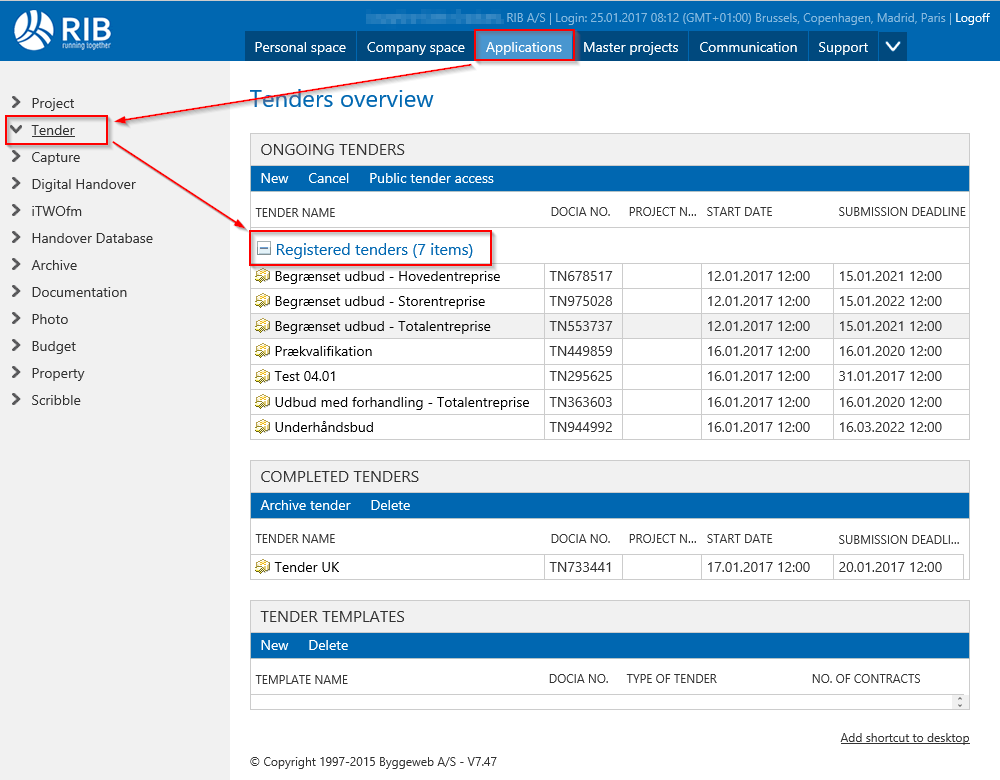The width and height of the screenshot is (1000, 780).
Task: Click tender icon beside Tender UK
Action: (263, 567)
